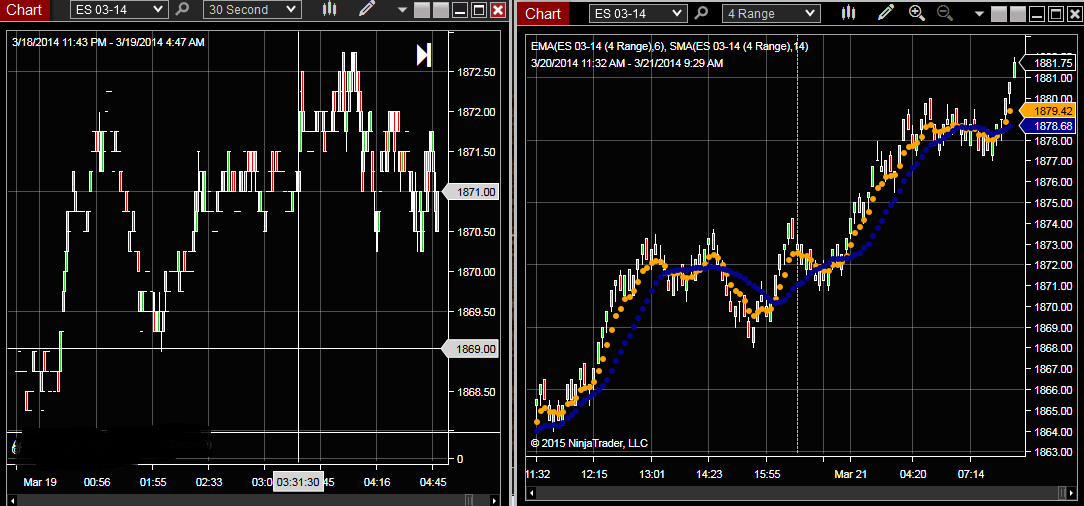1084x506 pixels.
Task: Click the 1869.00 horizontal line price marker
Action: point(471,349)
